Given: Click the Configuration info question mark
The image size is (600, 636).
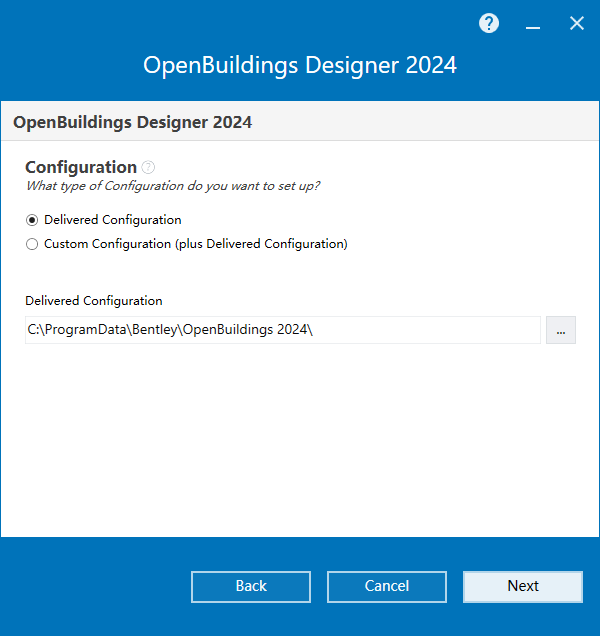Looking at the screenshot, I should coord(148,167).
